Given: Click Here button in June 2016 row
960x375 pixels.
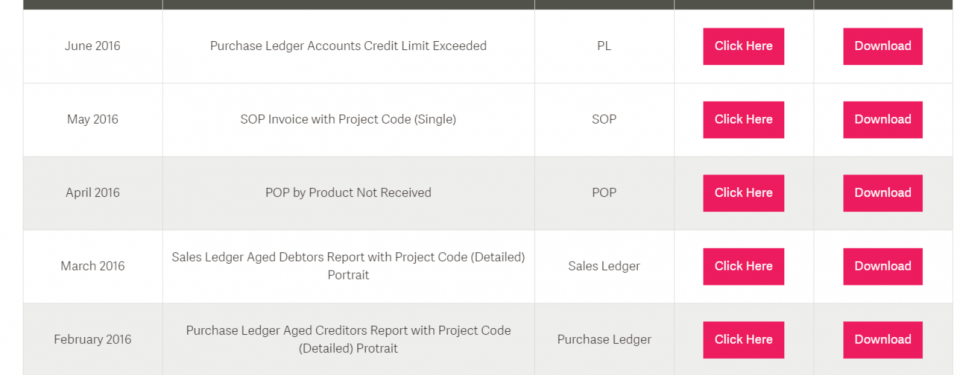Looking at the screenshot, I should (743, 46).
